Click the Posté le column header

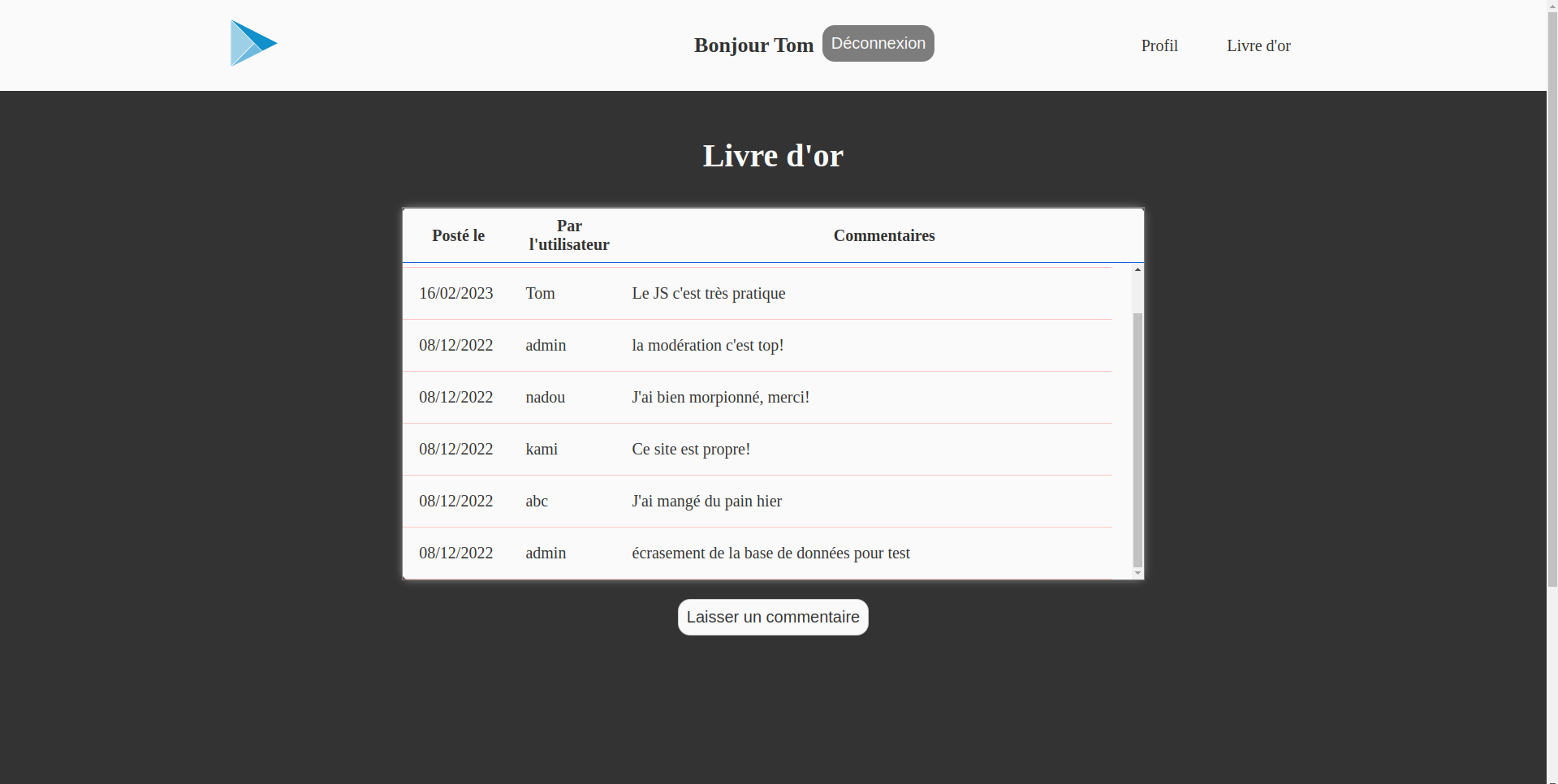click(458, 235)
